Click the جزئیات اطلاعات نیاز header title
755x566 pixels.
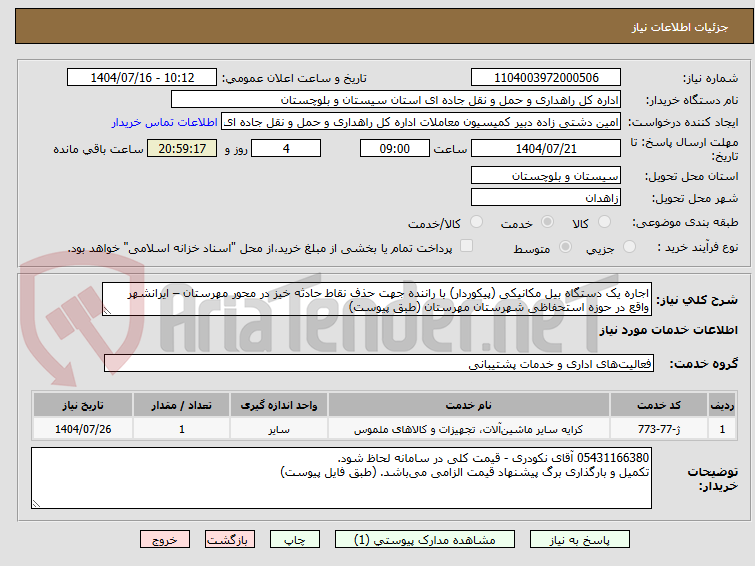680,27
